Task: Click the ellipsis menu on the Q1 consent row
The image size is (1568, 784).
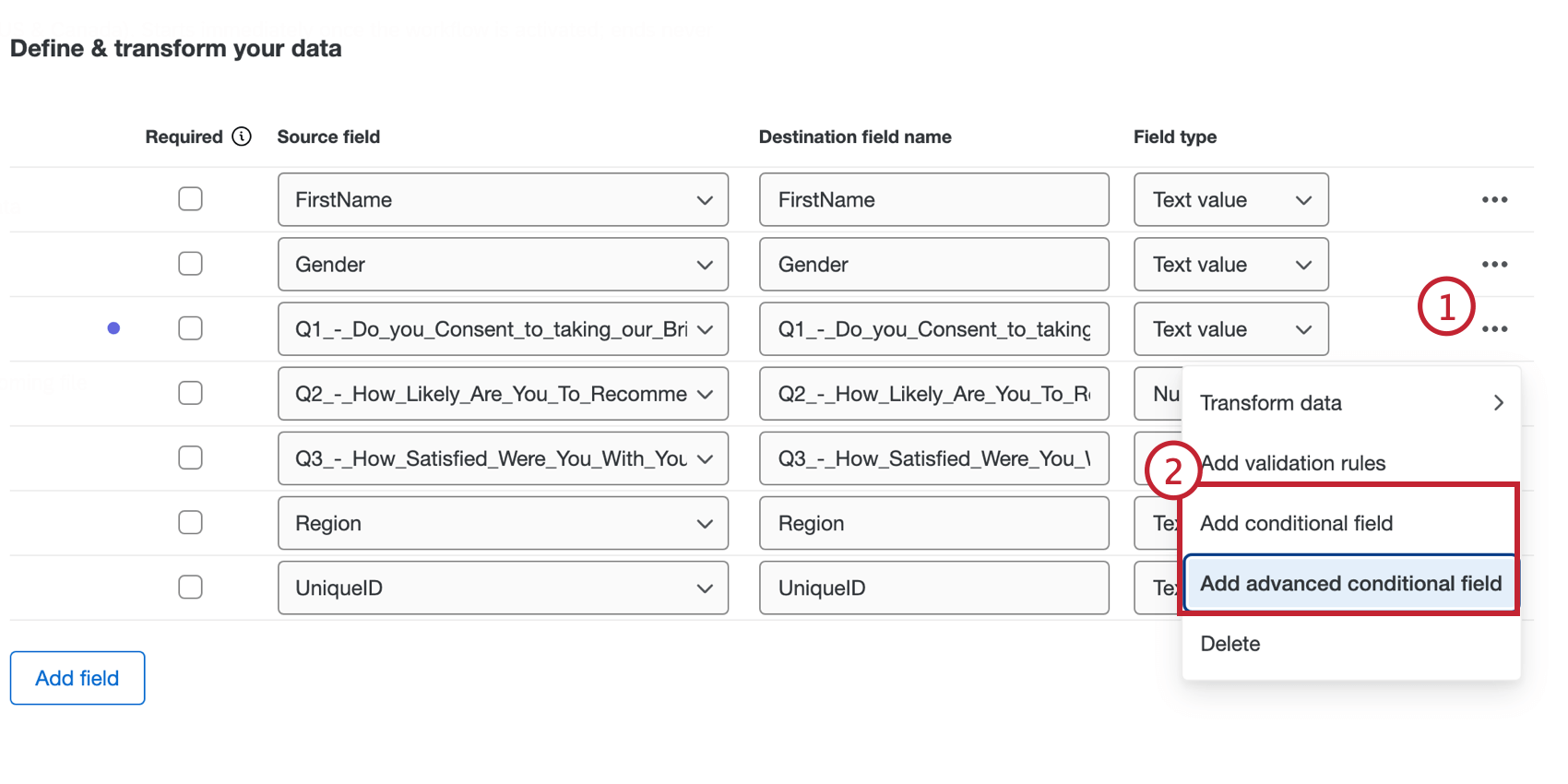Action: [1495, 328]
